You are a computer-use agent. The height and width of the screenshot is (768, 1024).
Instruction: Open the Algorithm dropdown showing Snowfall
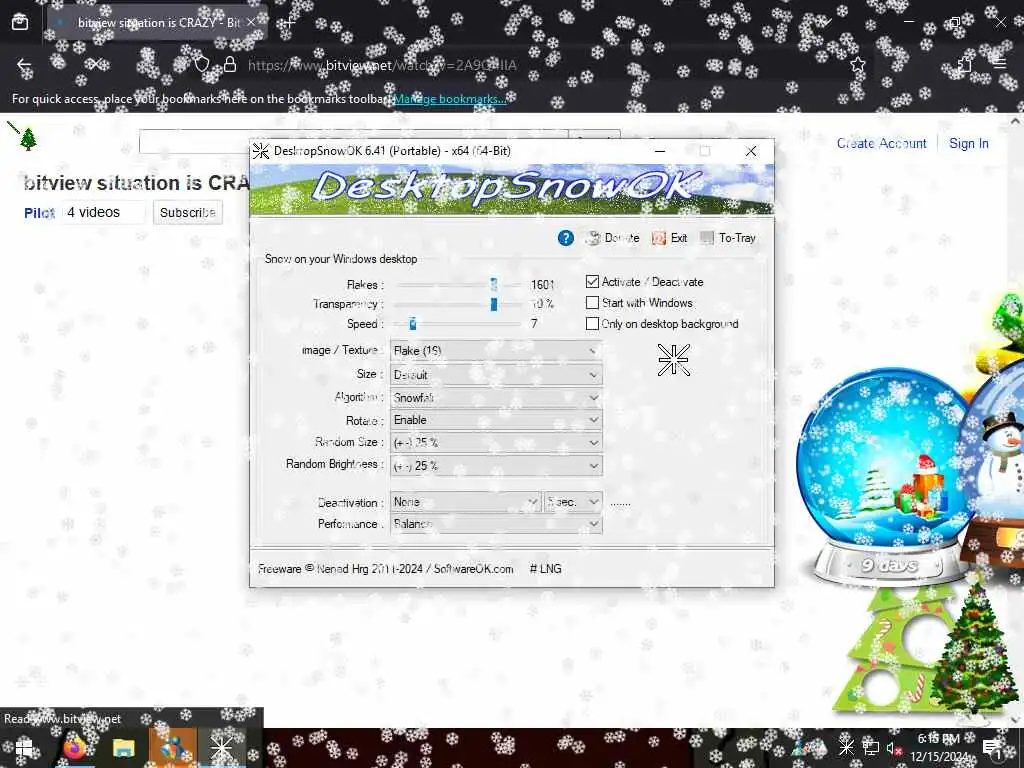[x=496, y=397]
